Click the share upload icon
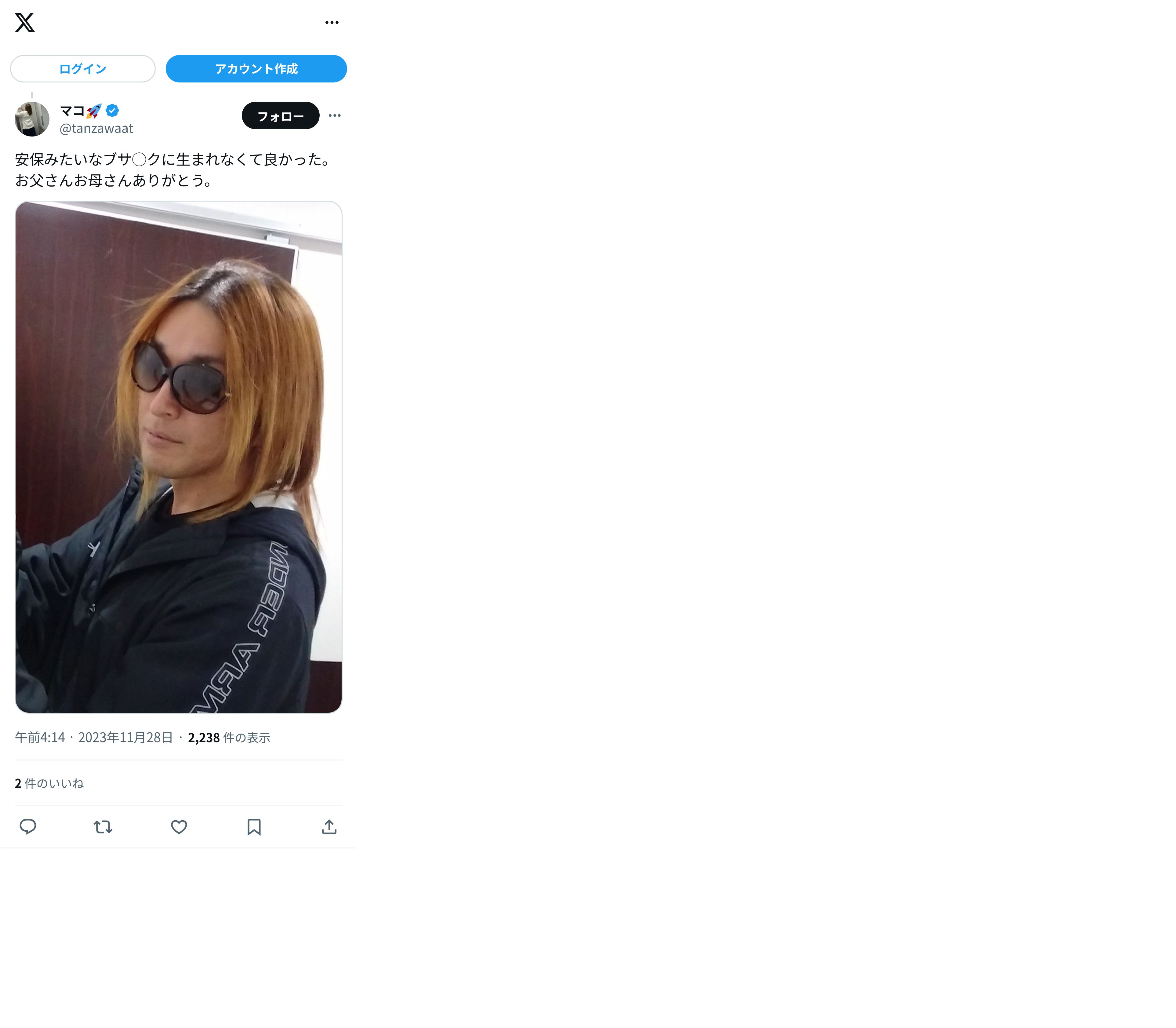The height and width of the screenshot is (1028, 1176). pos(329,827)
